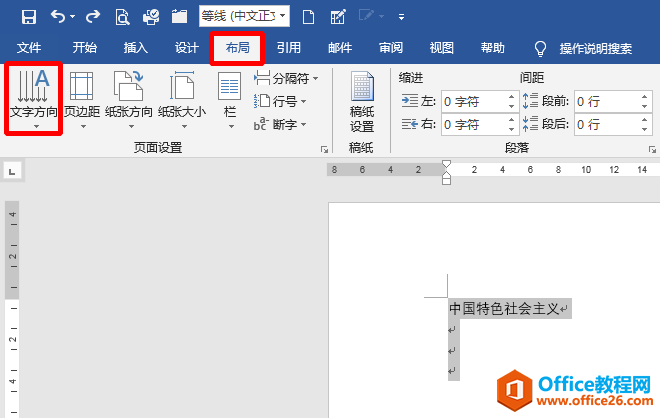The height and width of the screenshot is (418, 660).
Task: Click the 操作说明搜索 search box
Action: [x=596, y=48]
